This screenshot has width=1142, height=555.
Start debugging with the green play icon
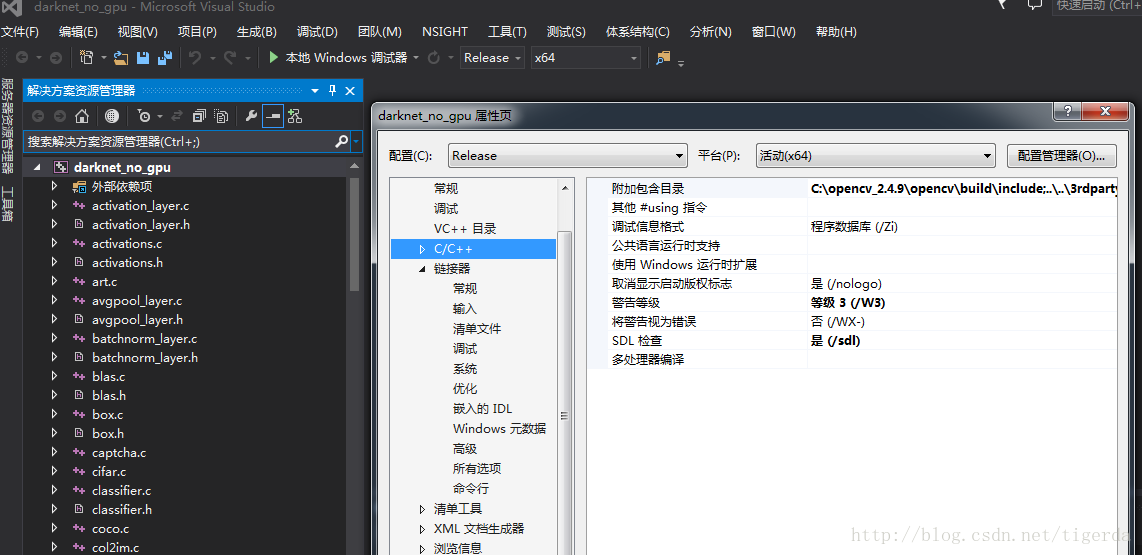tap(274, 58)
